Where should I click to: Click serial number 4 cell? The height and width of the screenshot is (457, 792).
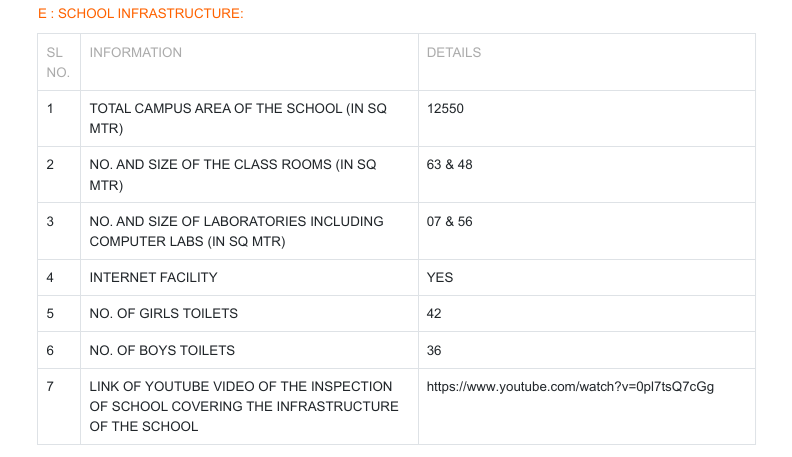50,277
